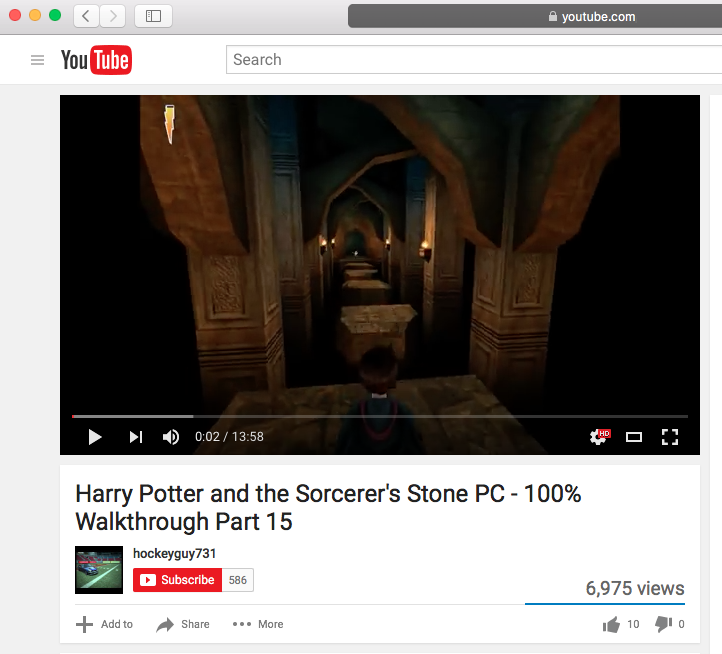Play the video
The image size is (722, 654).
[x=95, y=437]
